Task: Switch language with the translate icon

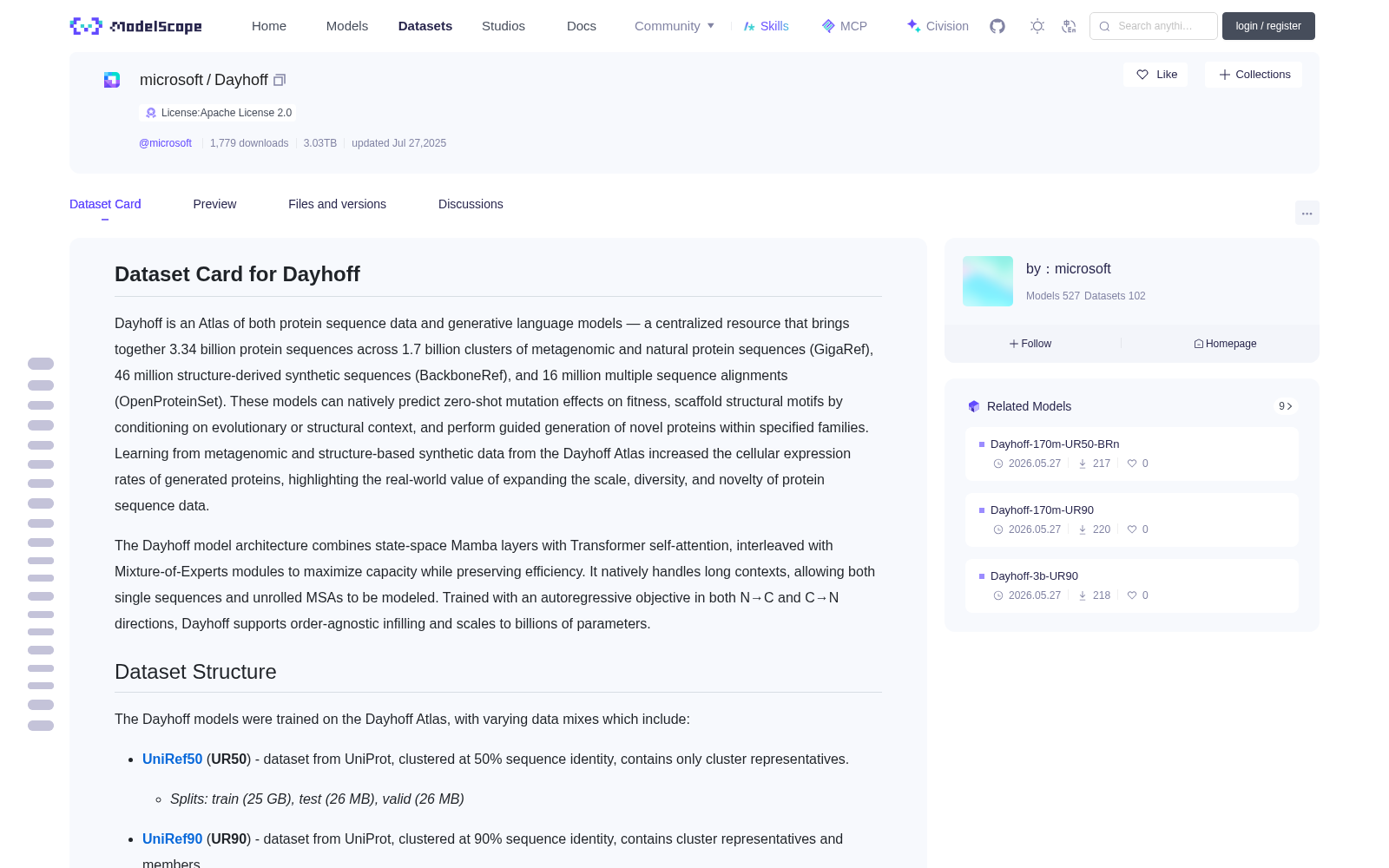Action: [1069, 26]
